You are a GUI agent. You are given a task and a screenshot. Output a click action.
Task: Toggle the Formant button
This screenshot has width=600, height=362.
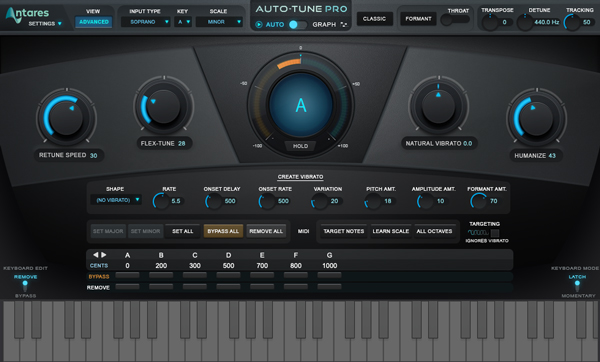tap(418, 18)
